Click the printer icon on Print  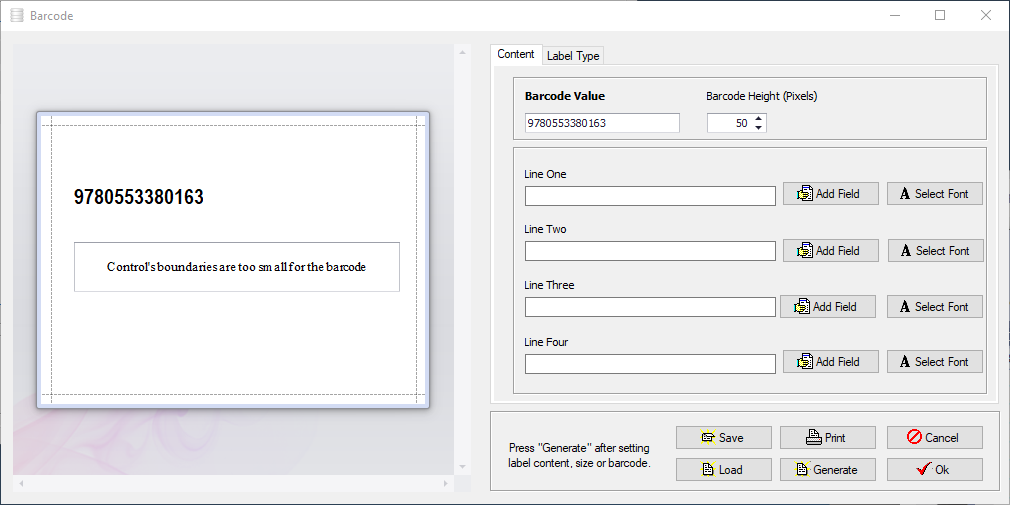pos(814,437)
